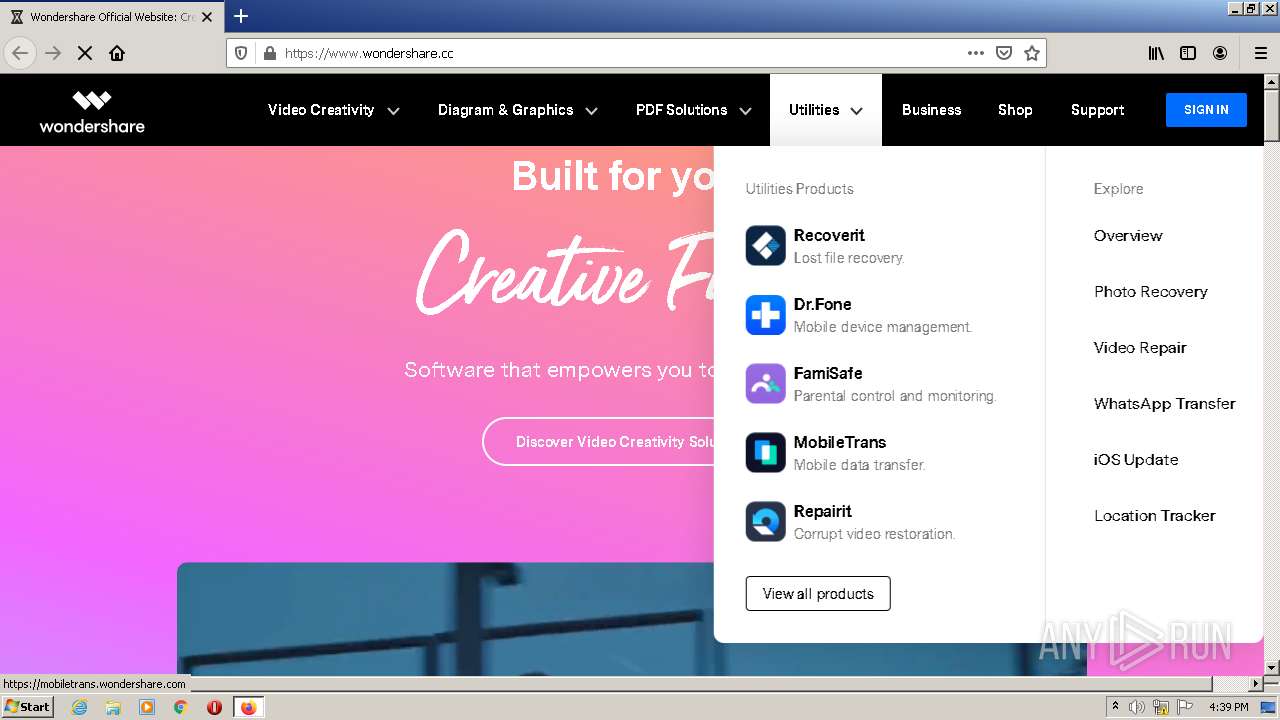Stop loading the page
1280x720 pixels.
85,53
